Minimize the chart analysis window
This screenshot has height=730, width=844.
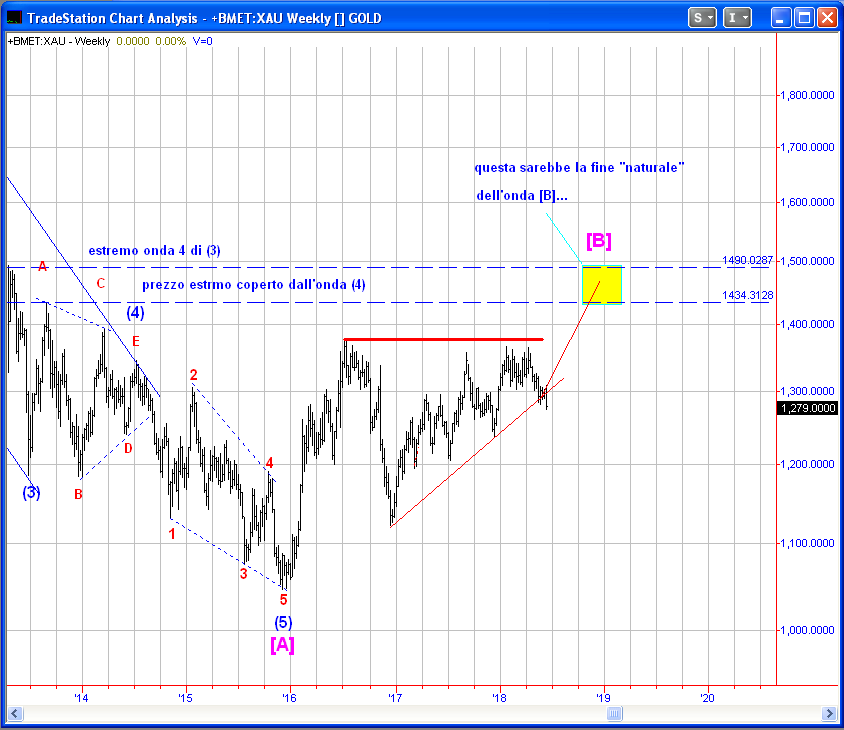pyautogui.click(x=780, y=18)
